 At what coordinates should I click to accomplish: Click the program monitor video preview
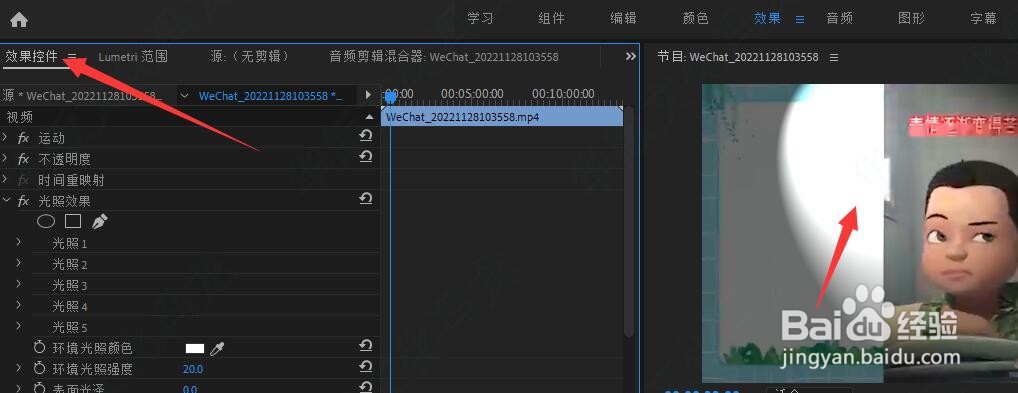coord(860,233)
